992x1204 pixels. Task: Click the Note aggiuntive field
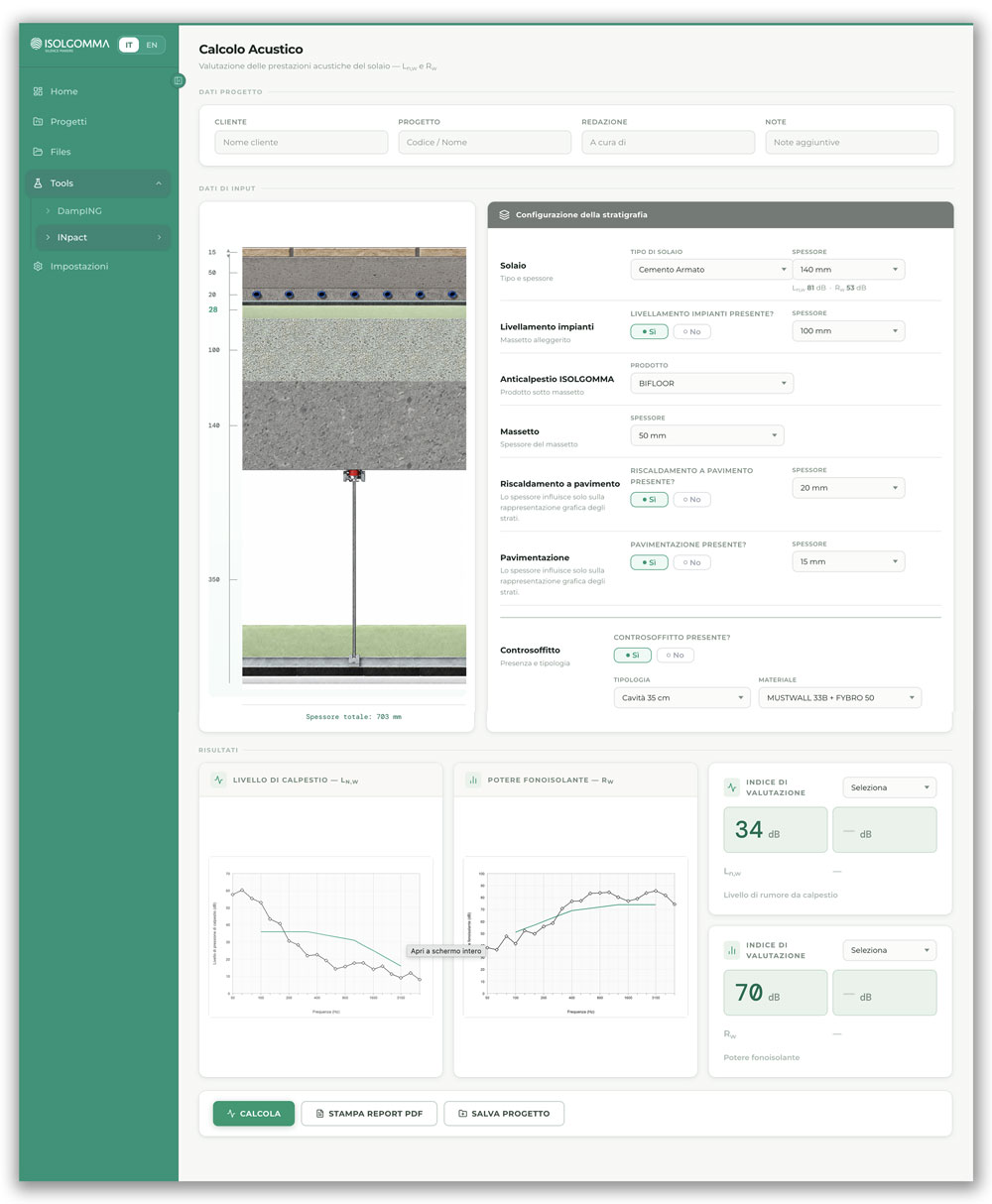(x=852, y=142)
